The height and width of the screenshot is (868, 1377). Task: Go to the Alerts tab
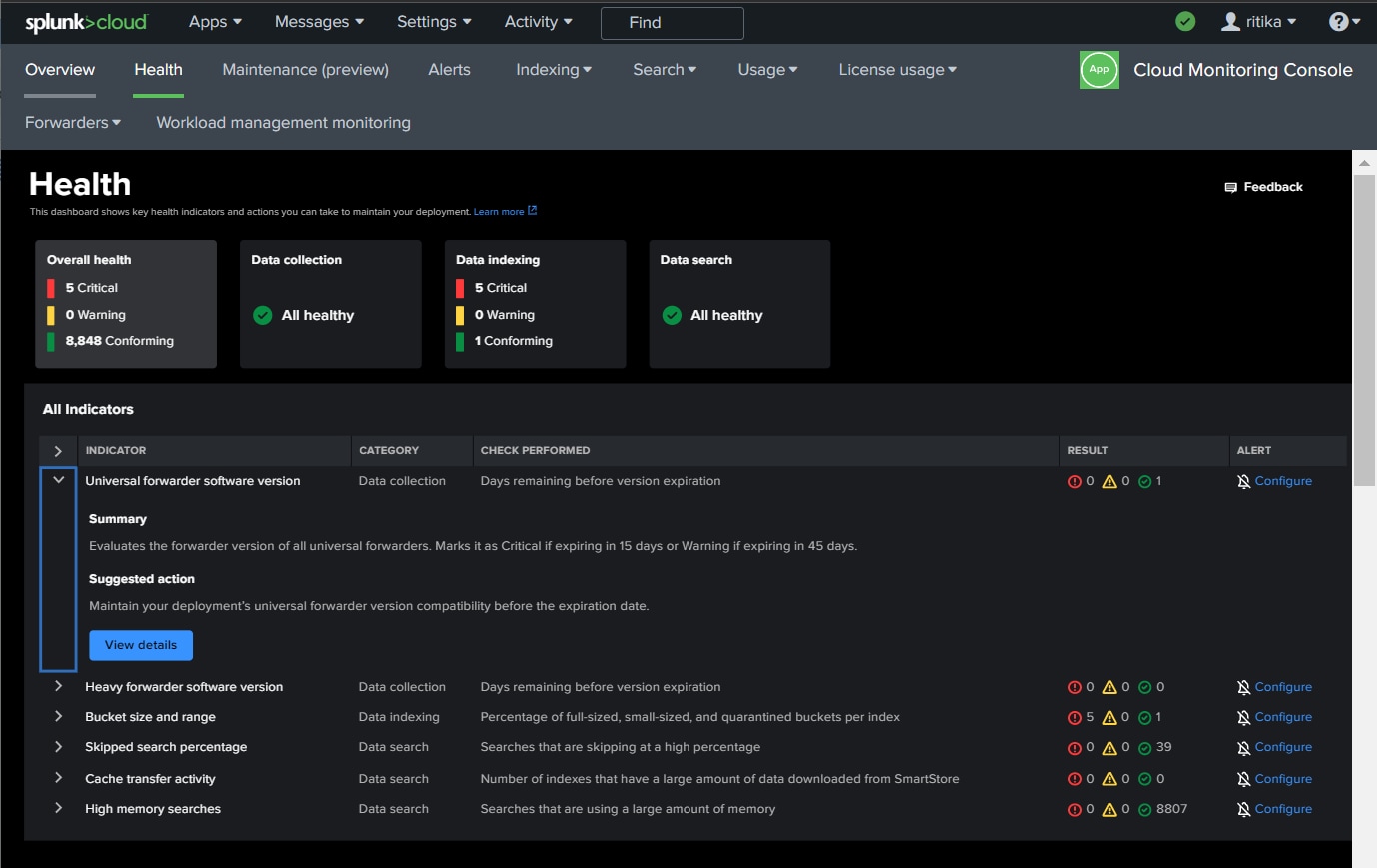(x=449, y=70)
